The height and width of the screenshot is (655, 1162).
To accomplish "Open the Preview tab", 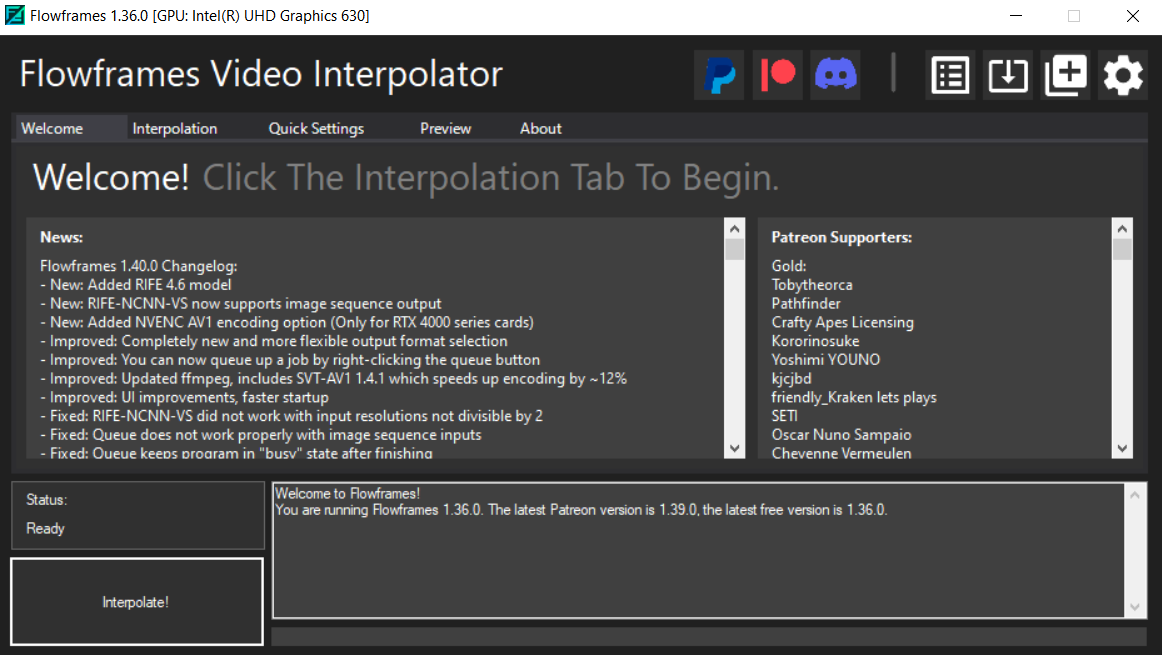I will point(445,128).
